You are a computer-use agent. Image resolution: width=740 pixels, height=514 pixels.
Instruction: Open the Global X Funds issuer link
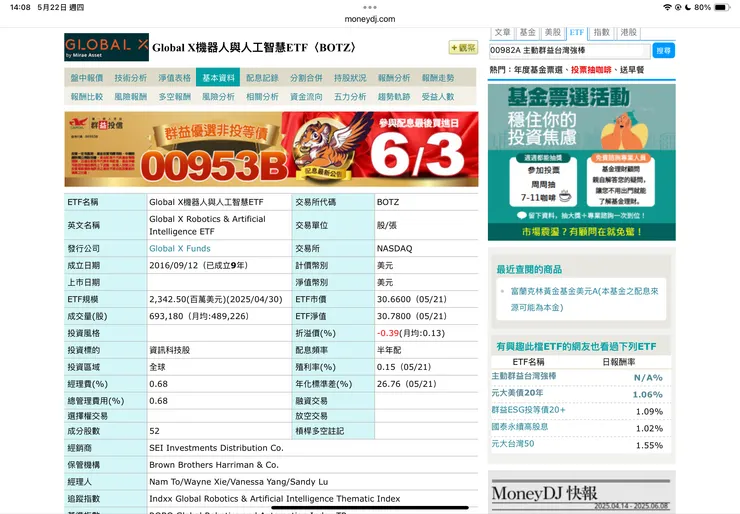tap(180, 248)
